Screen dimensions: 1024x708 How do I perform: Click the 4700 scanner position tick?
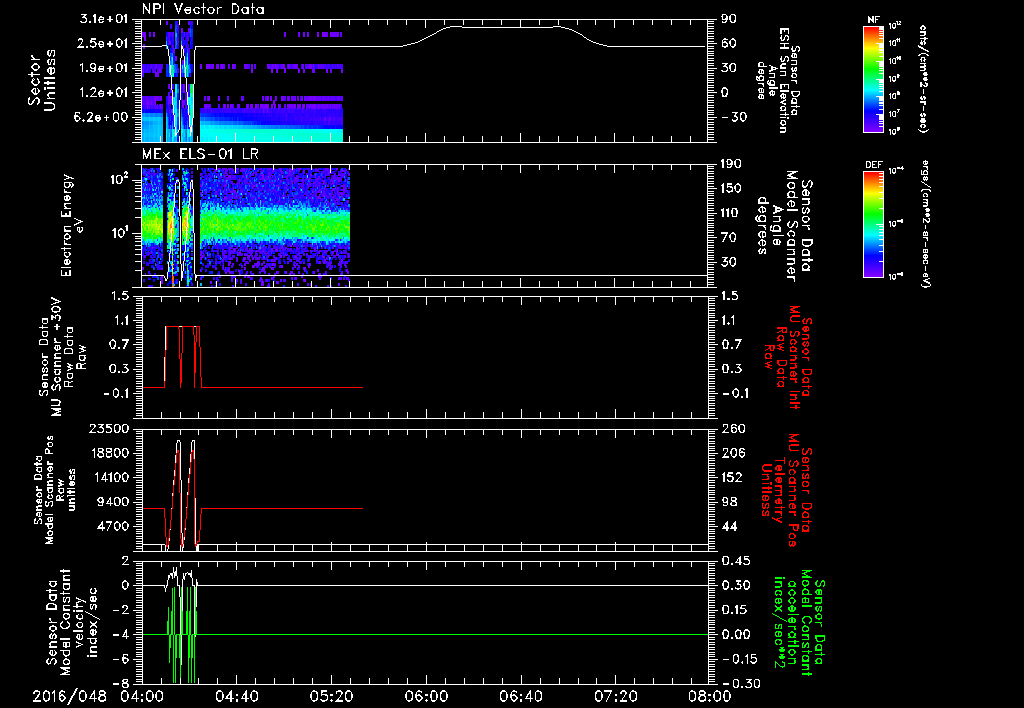112,526
